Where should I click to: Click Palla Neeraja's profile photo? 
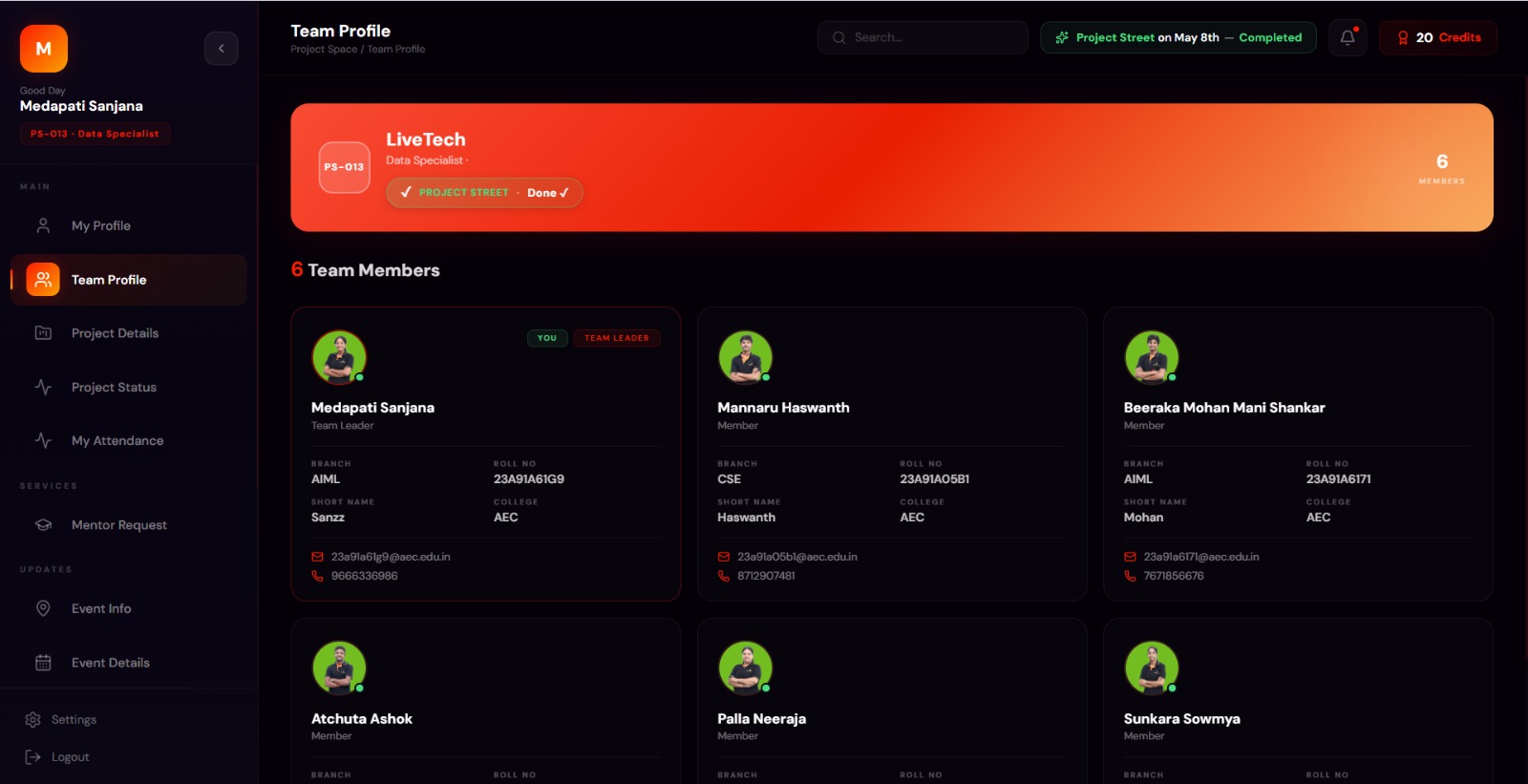[745, 667]
